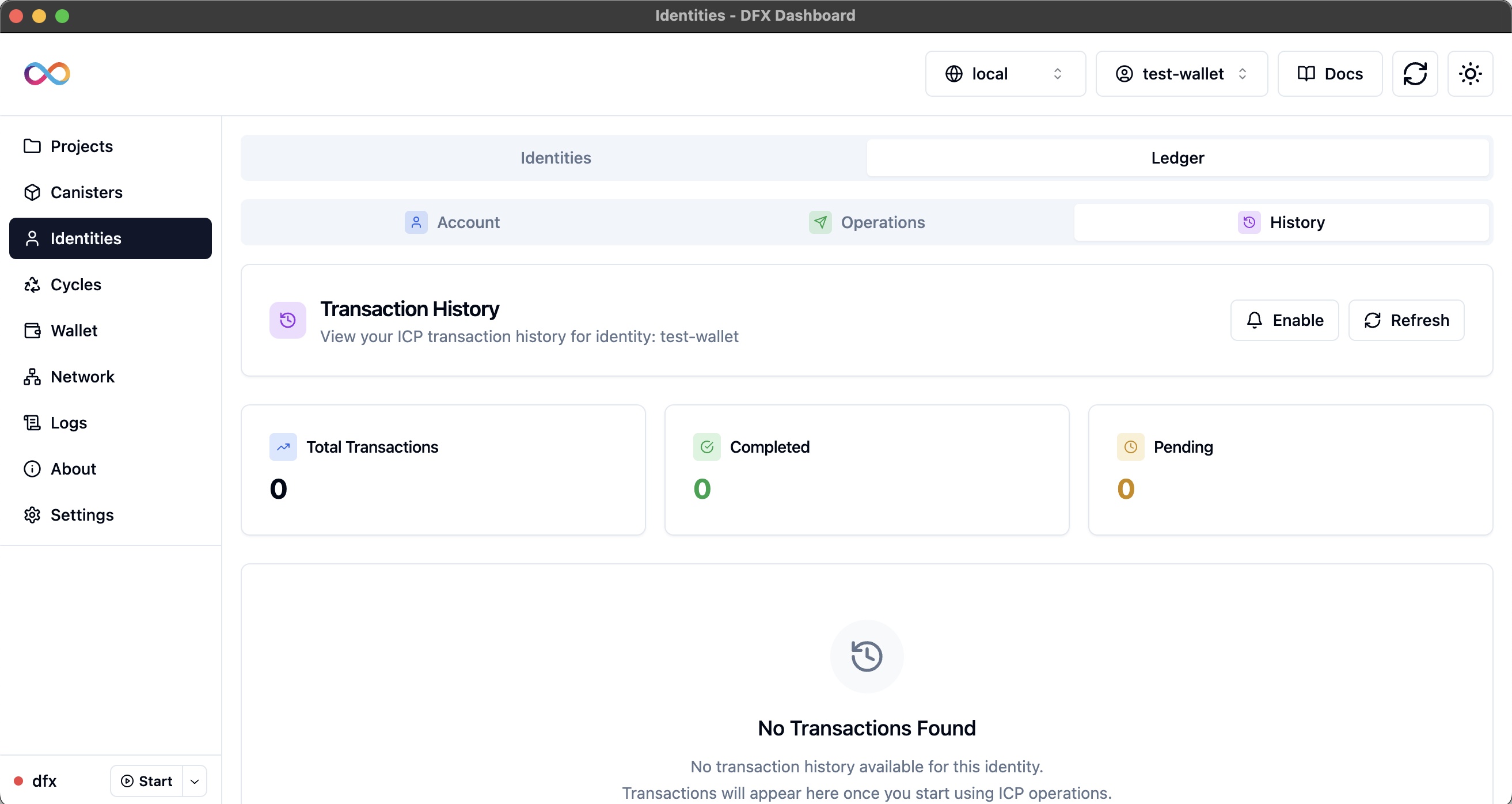Select Canisters from the sidebar
Screen dimensions: 1512x804
(86, 192)
